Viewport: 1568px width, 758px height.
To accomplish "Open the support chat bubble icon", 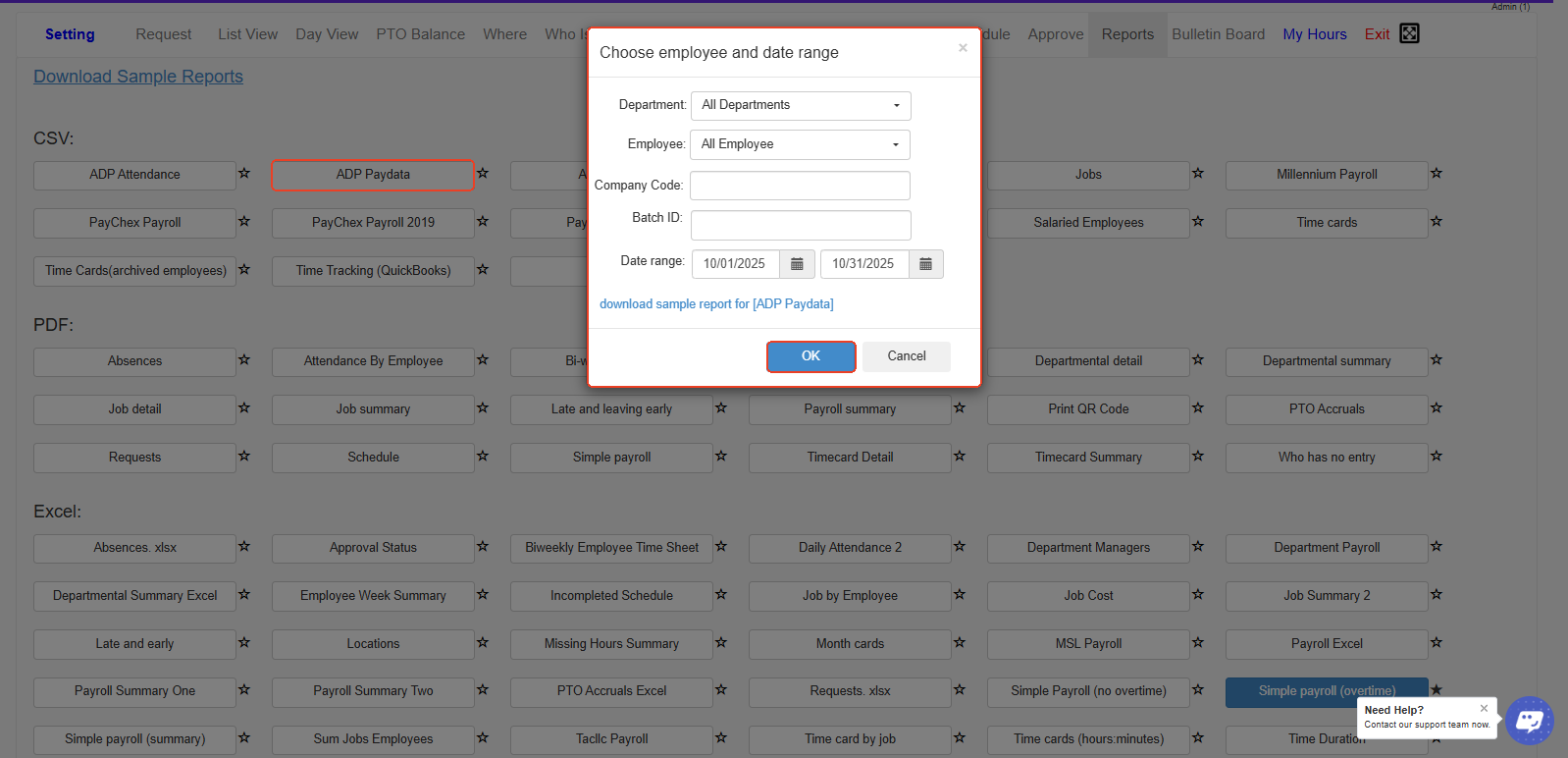I will point(1529,722).
